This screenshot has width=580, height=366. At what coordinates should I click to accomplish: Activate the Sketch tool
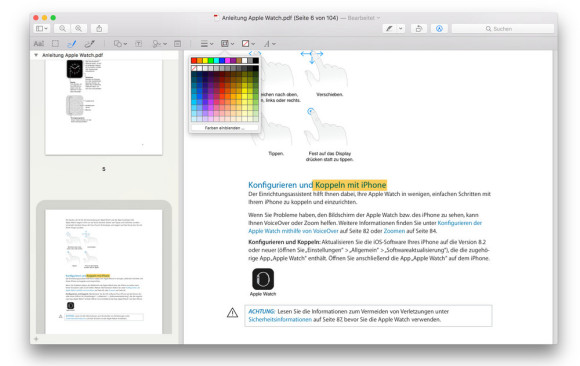click(72, 44)
